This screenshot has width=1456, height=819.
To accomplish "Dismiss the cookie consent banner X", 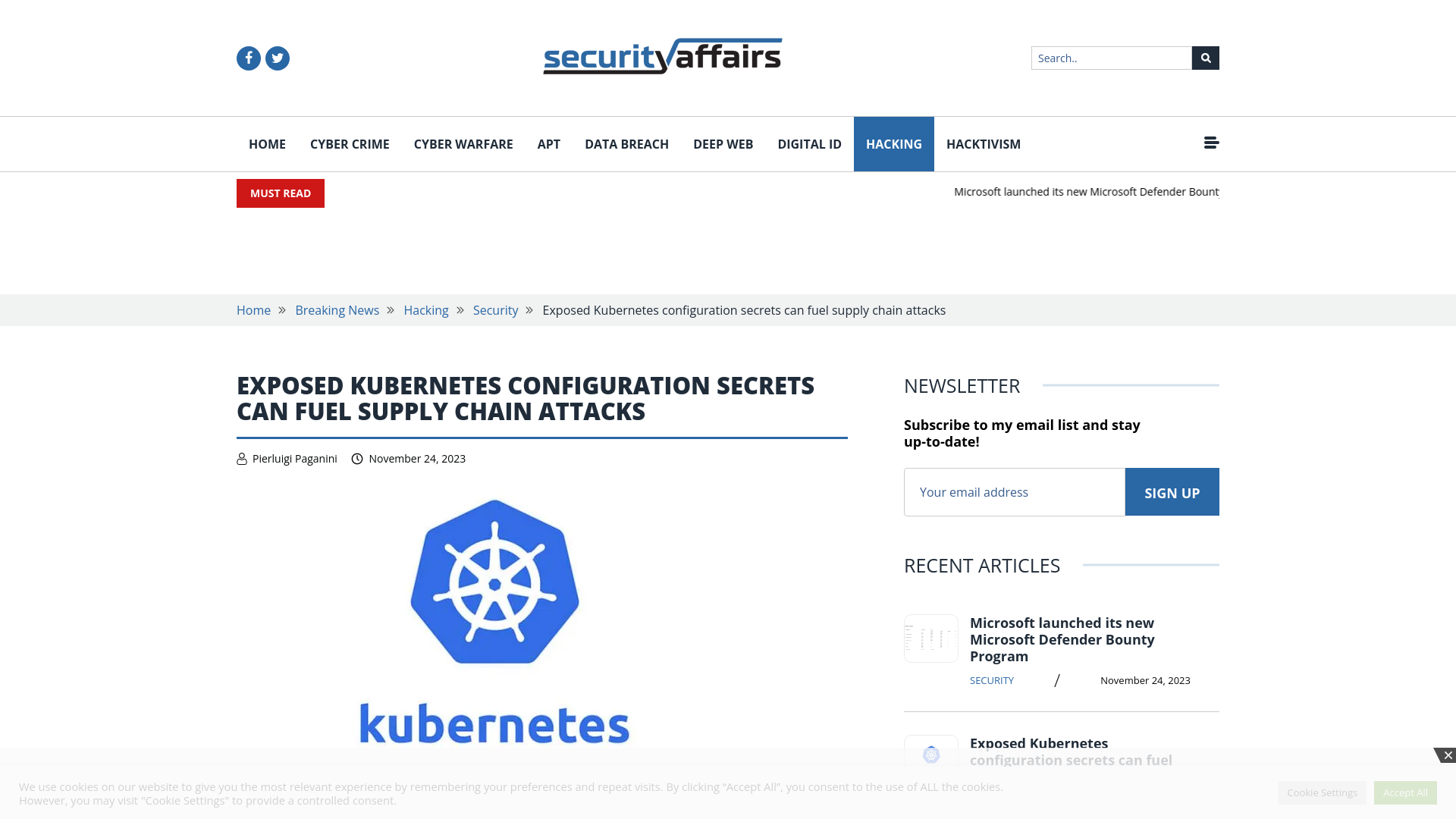I will [x=1448, y=755].
